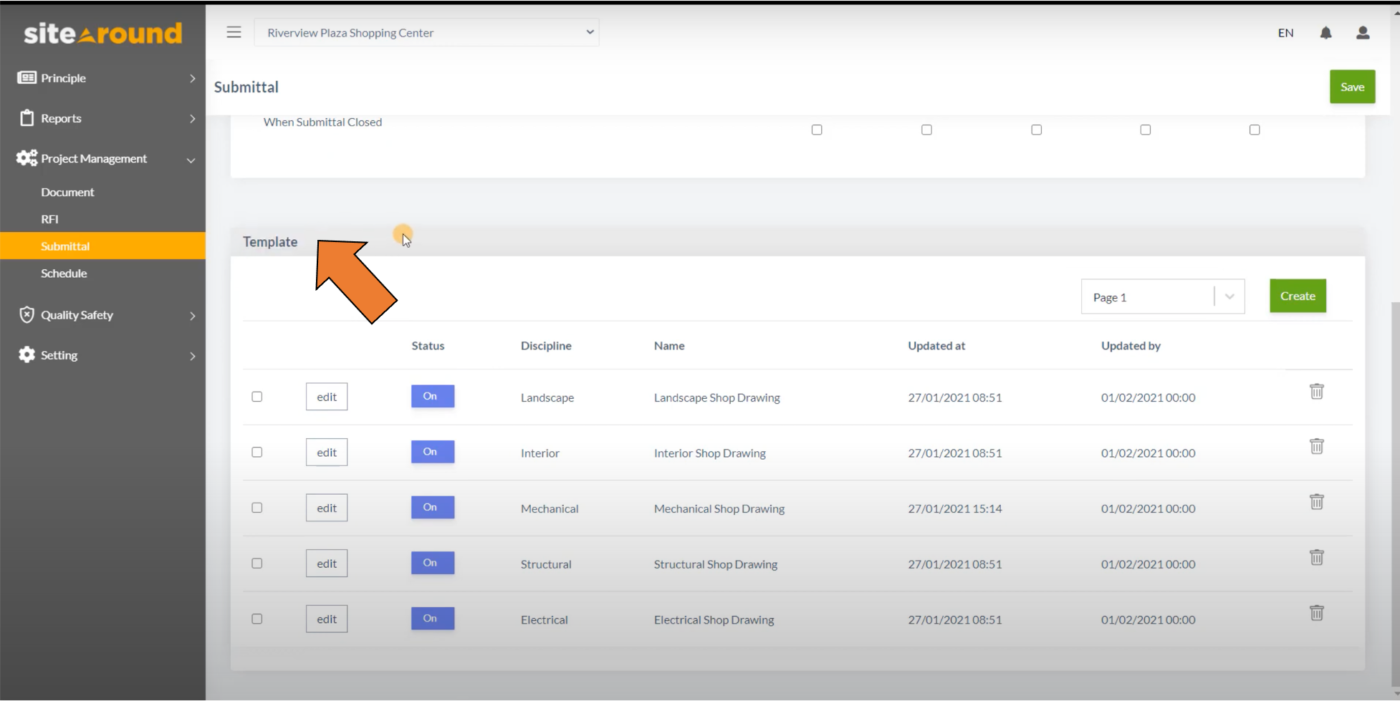The height and width of the screenshot is (701, 1400).
Task: Click the Setting gear icon
Action: click(27, 355)
